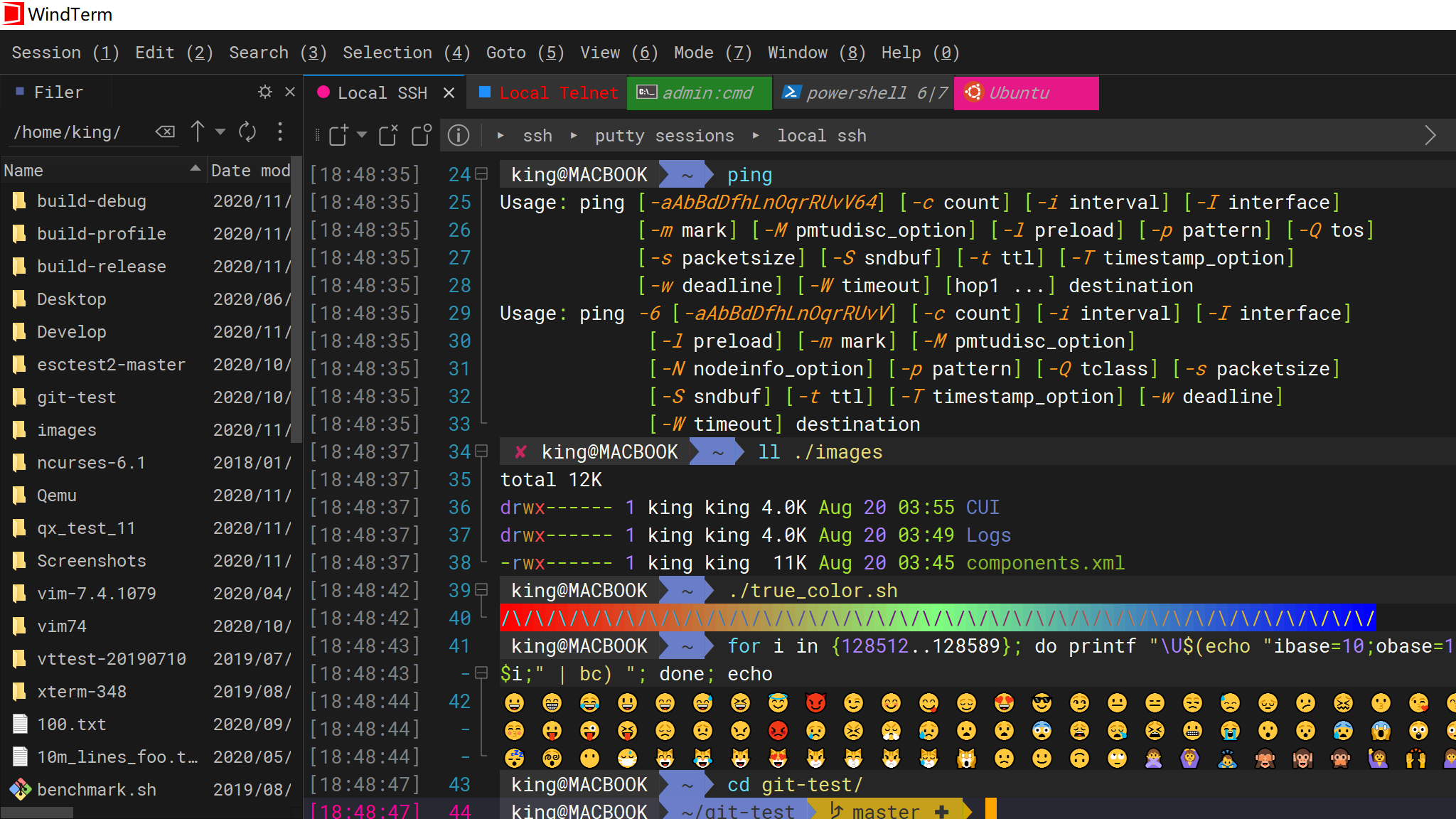Viewport: 1456px width, 819px height.
Task: Click the duplicate session icon
Action: coord(422,135)
